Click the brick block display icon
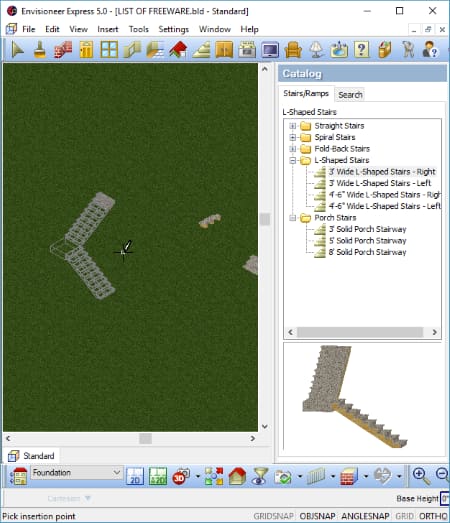The height and width of the screenshot is (523, 450). pos(349,476)
